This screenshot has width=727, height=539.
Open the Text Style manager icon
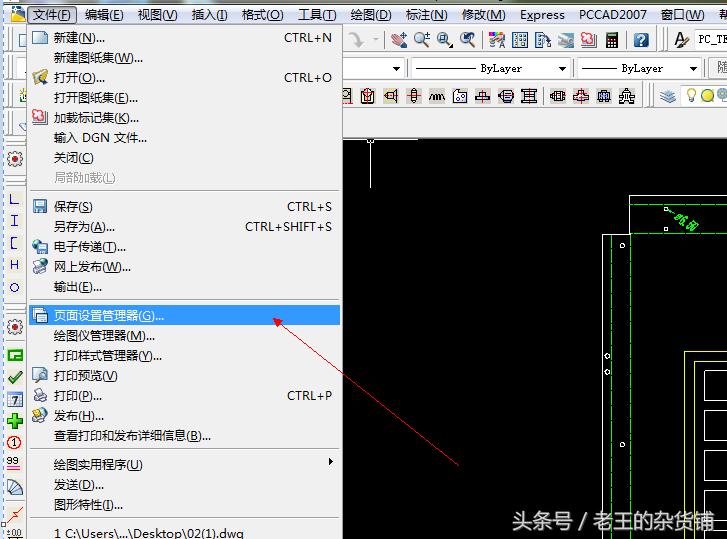[681, 40]
